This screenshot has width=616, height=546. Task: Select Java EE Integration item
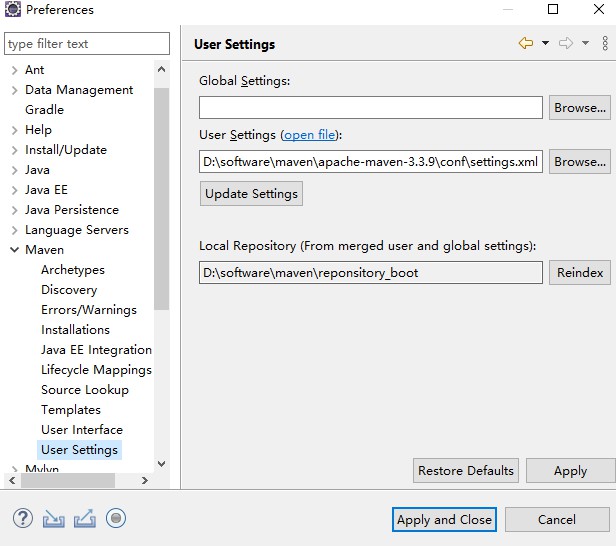[96, 350]
